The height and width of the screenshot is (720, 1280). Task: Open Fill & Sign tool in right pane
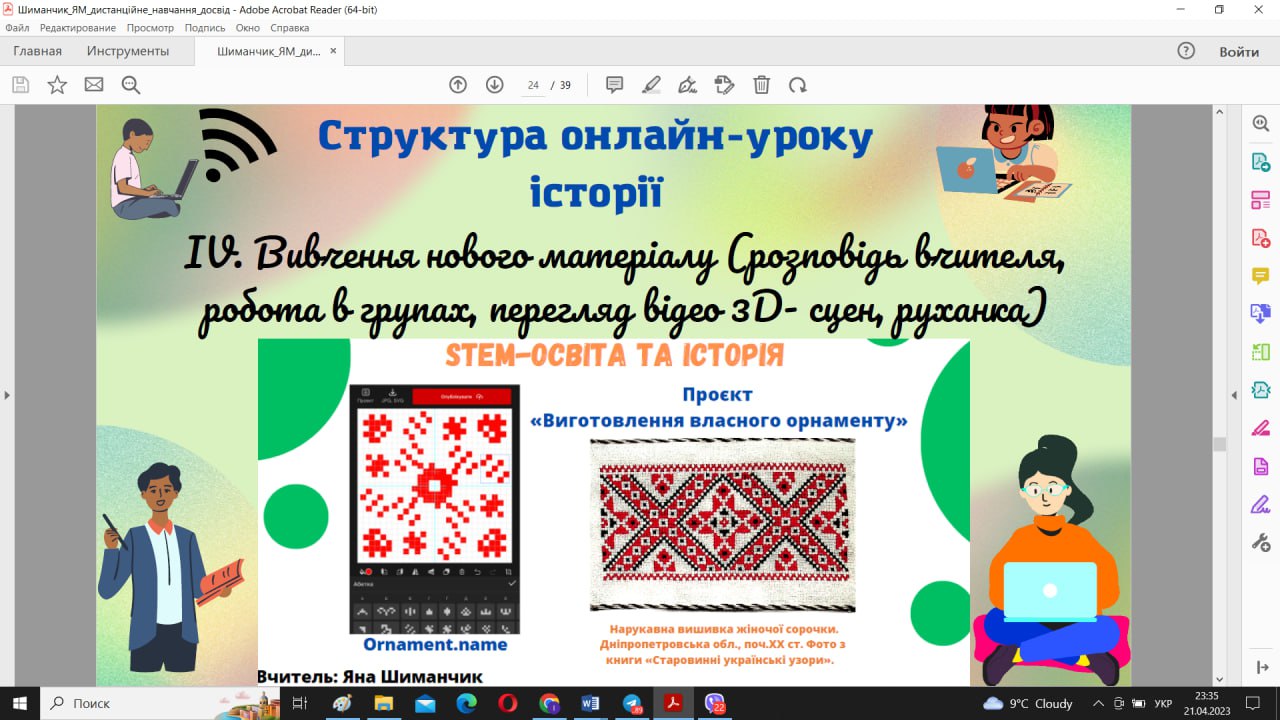click(1261, 504)
